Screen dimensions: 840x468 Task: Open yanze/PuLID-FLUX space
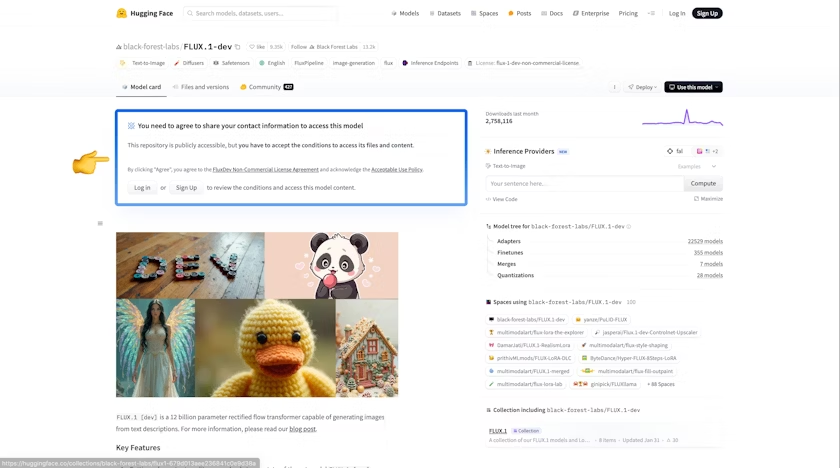click(x=601, y=320)
